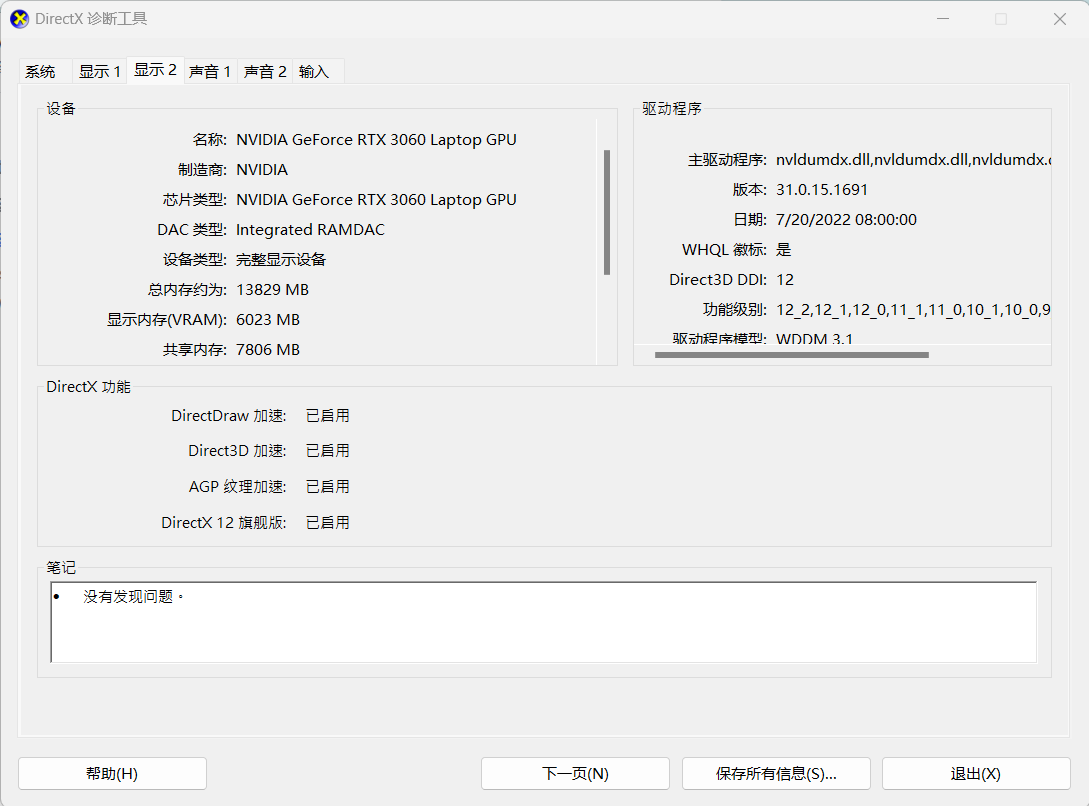Image resolution: width=1089 pixels, height=806 pixels.
Task: Select the 显示 2 tab
Action: (155, 70)
